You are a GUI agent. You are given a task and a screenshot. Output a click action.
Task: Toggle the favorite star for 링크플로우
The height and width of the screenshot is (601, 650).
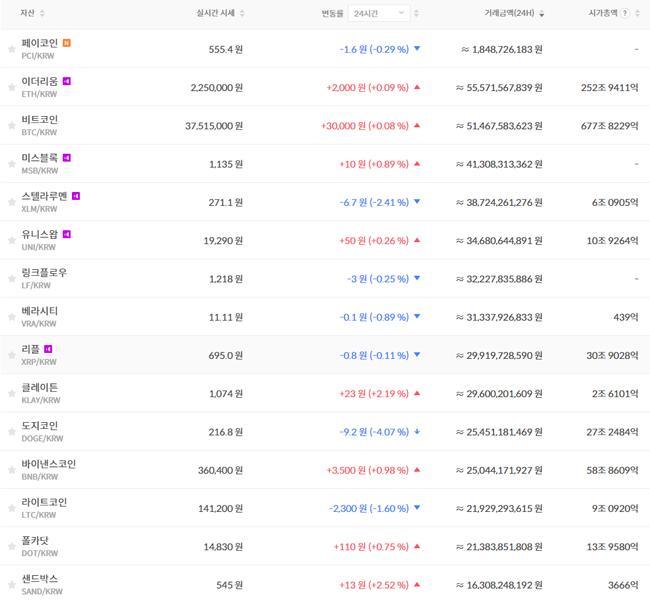pos(12,279)
